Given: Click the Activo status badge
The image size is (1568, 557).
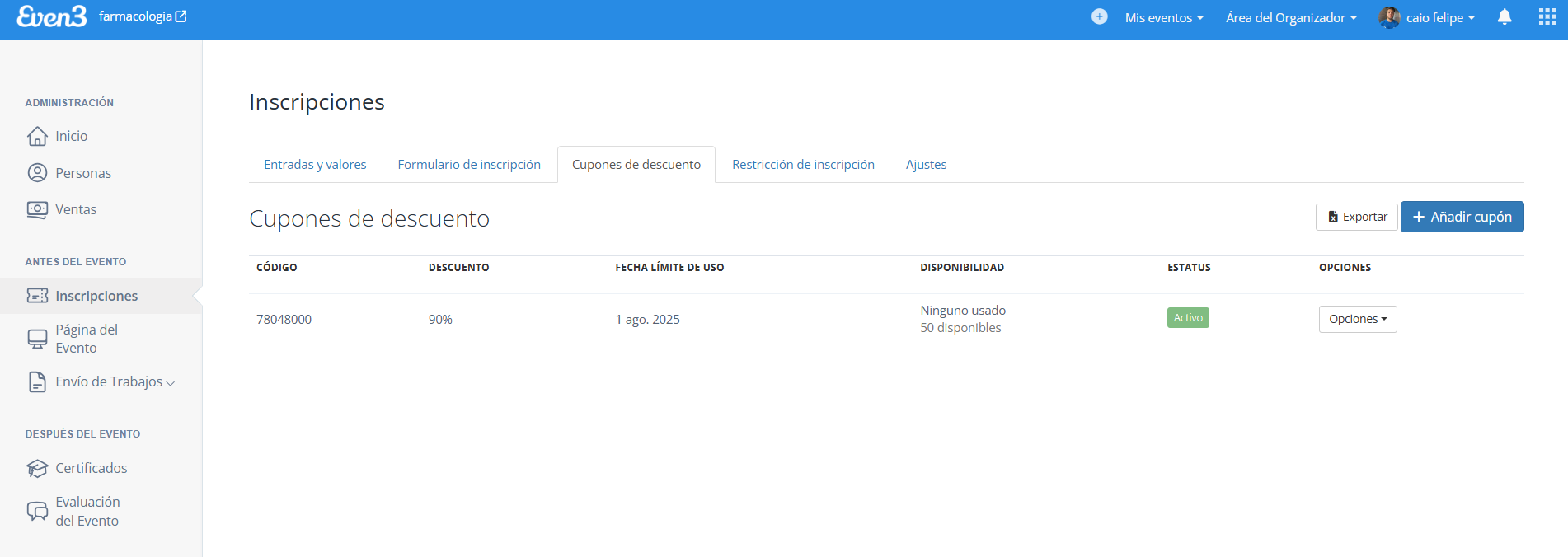Looking at the screenshot, I should 1188,317.
